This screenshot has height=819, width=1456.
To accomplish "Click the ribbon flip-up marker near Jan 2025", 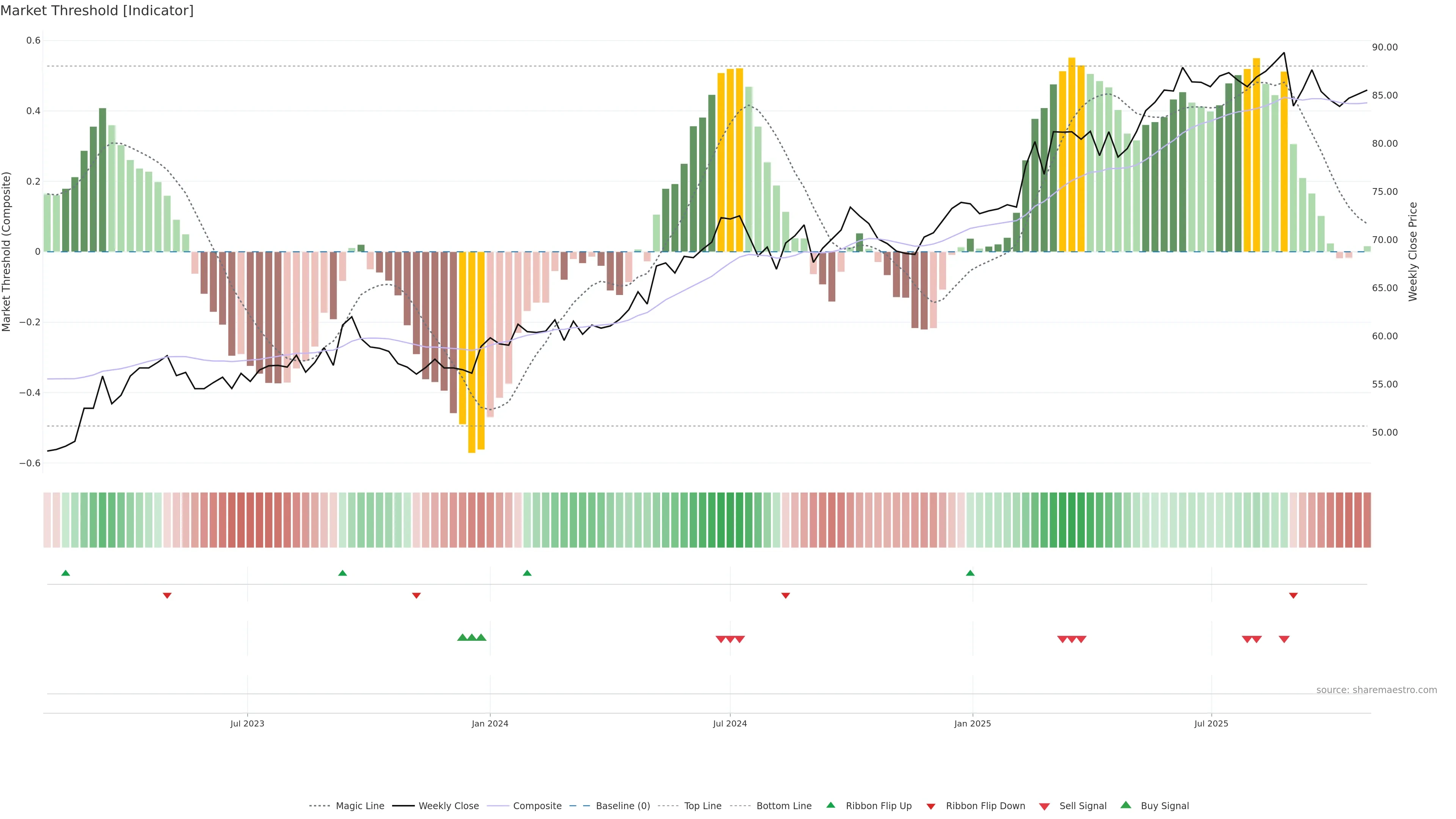I will point(971,573).
